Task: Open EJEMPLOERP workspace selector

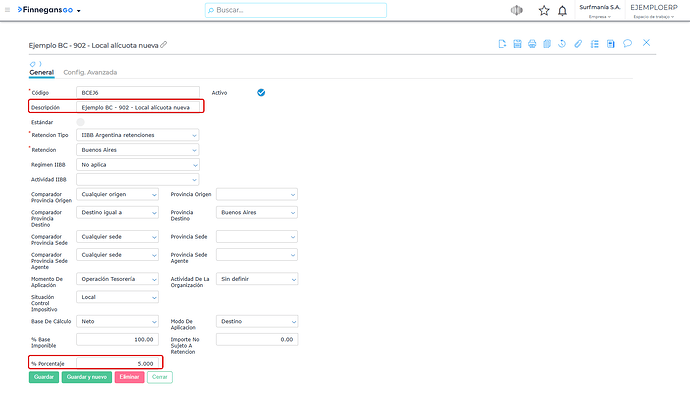Action: 654,11
